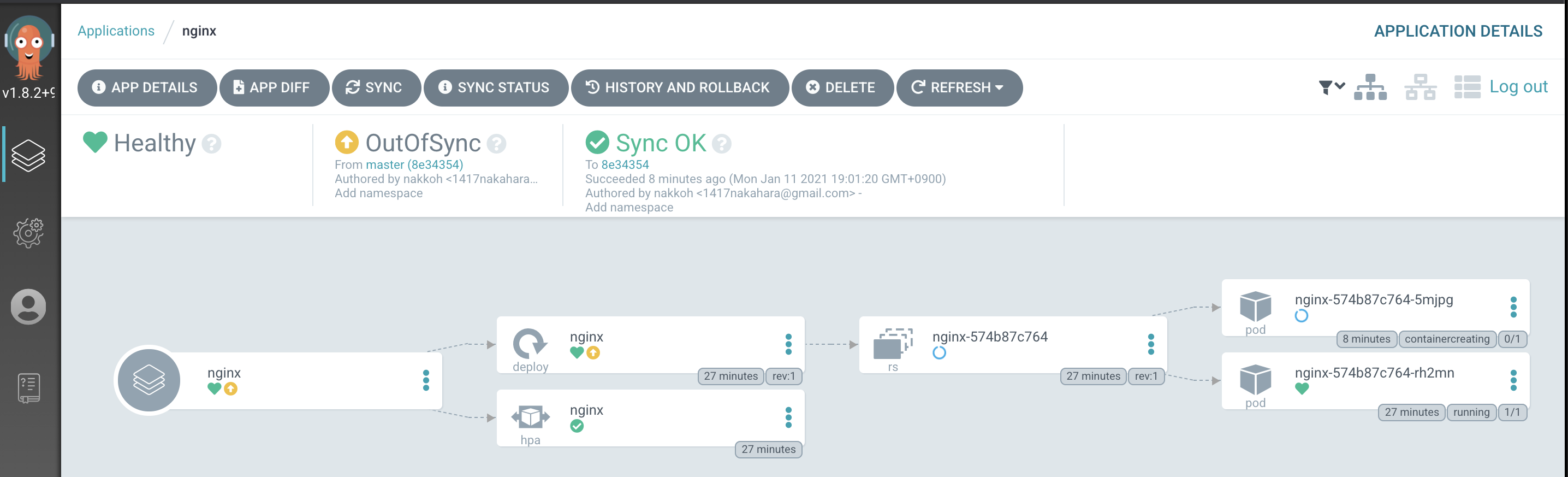Switch to list view layout icon
1568x477 pixels.
coord(1467,87)
